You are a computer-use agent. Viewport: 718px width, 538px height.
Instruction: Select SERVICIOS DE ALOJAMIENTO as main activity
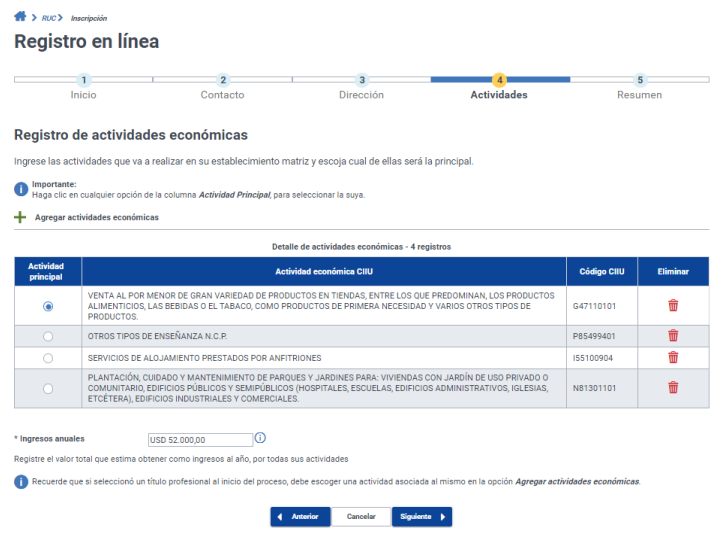point(48,358)
